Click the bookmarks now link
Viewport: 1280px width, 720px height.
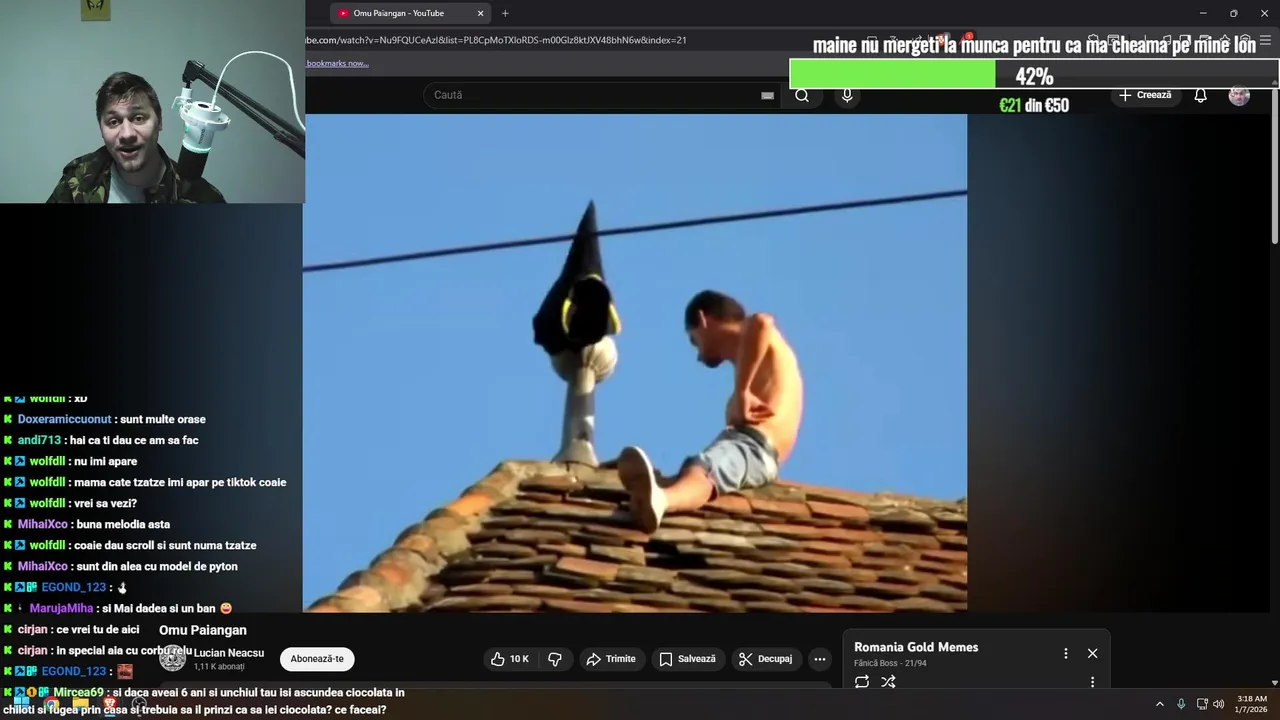337,63
